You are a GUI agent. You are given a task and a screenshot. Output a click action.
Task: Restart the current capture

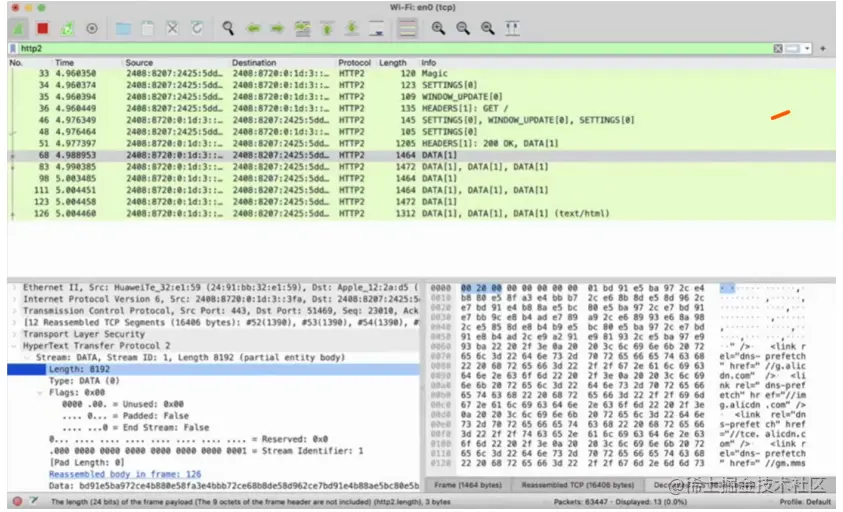click(x=67, y=29)
